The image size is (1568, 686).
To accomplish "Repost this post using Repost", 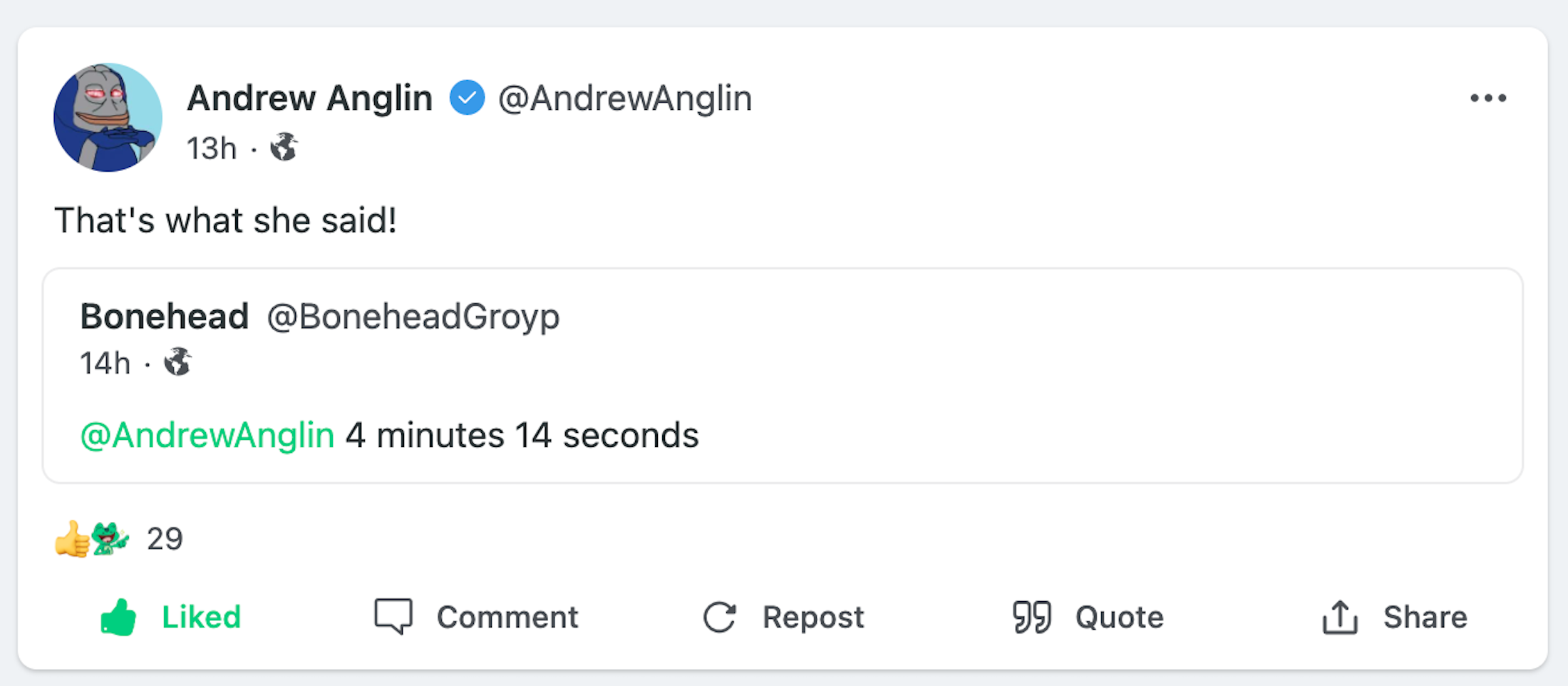I will click(783, 617).
